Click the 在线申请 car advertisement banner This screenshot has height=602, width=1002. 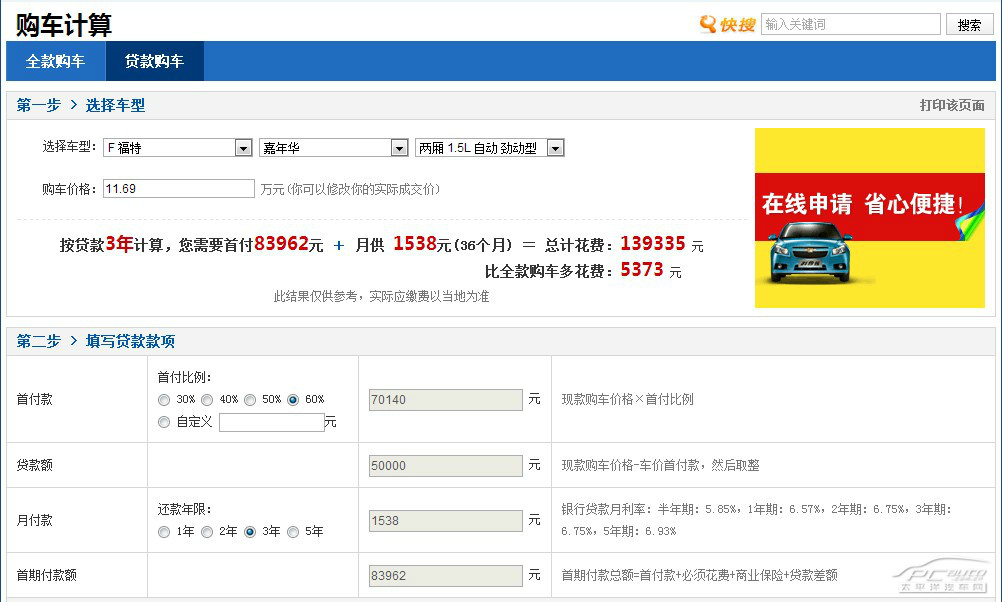869,218
